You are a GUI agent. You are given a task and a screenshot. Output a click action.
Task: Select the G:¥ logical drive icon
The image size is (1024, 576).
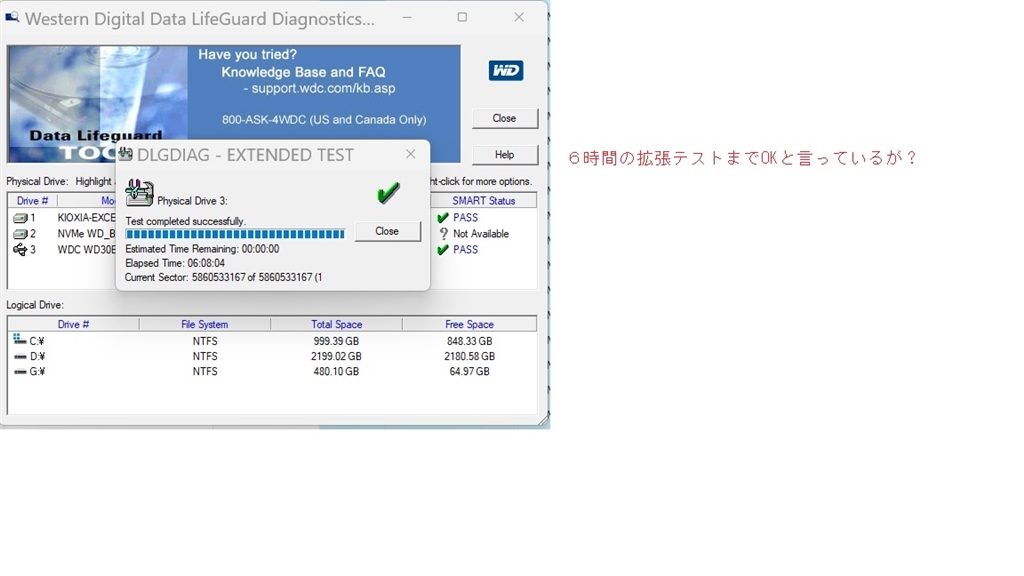point(20,372)
